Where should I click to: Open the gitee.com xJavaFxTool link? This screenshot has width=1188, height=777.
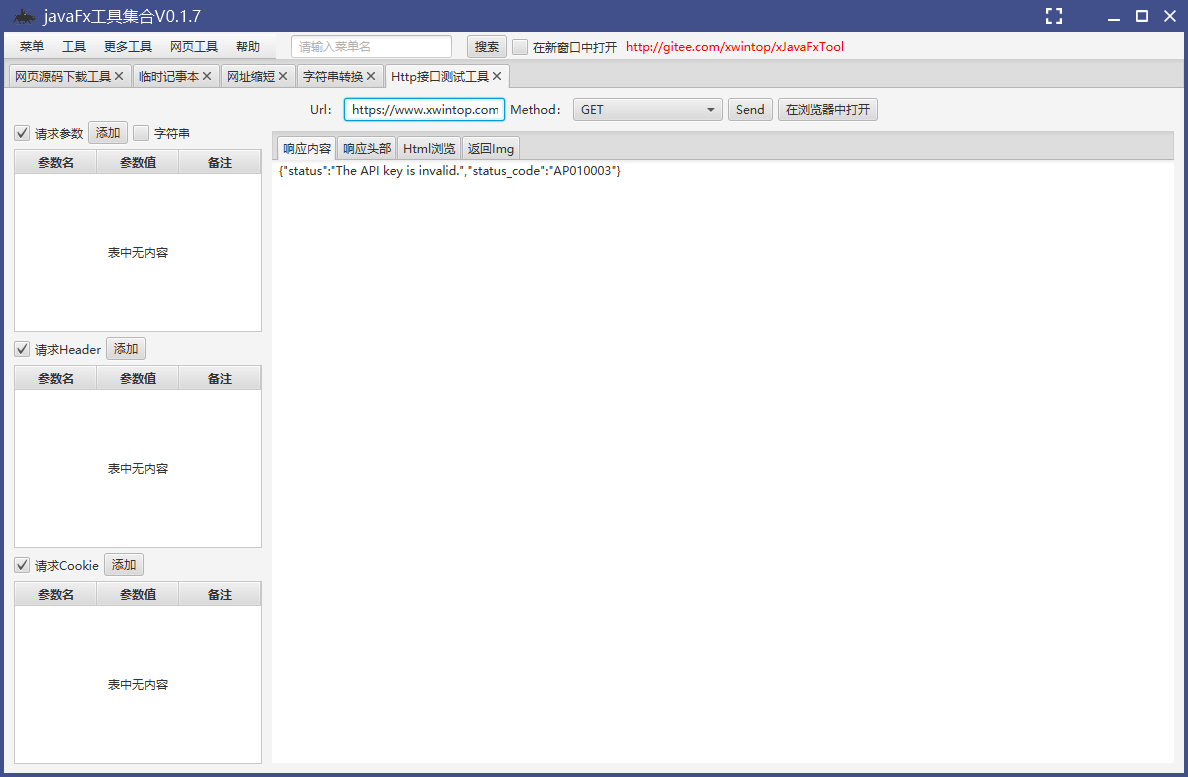735,47
